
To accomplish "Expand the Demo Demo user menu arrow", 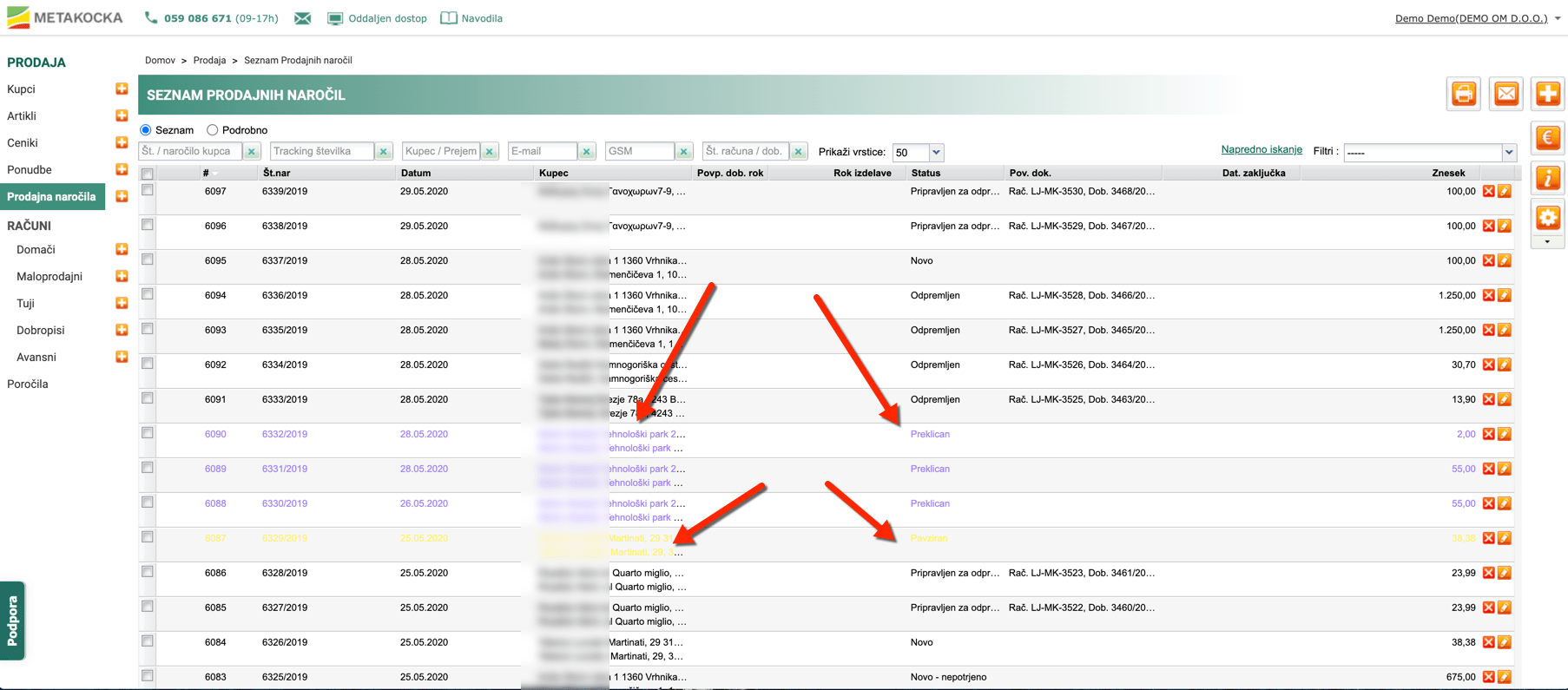I will (1558, 18).
